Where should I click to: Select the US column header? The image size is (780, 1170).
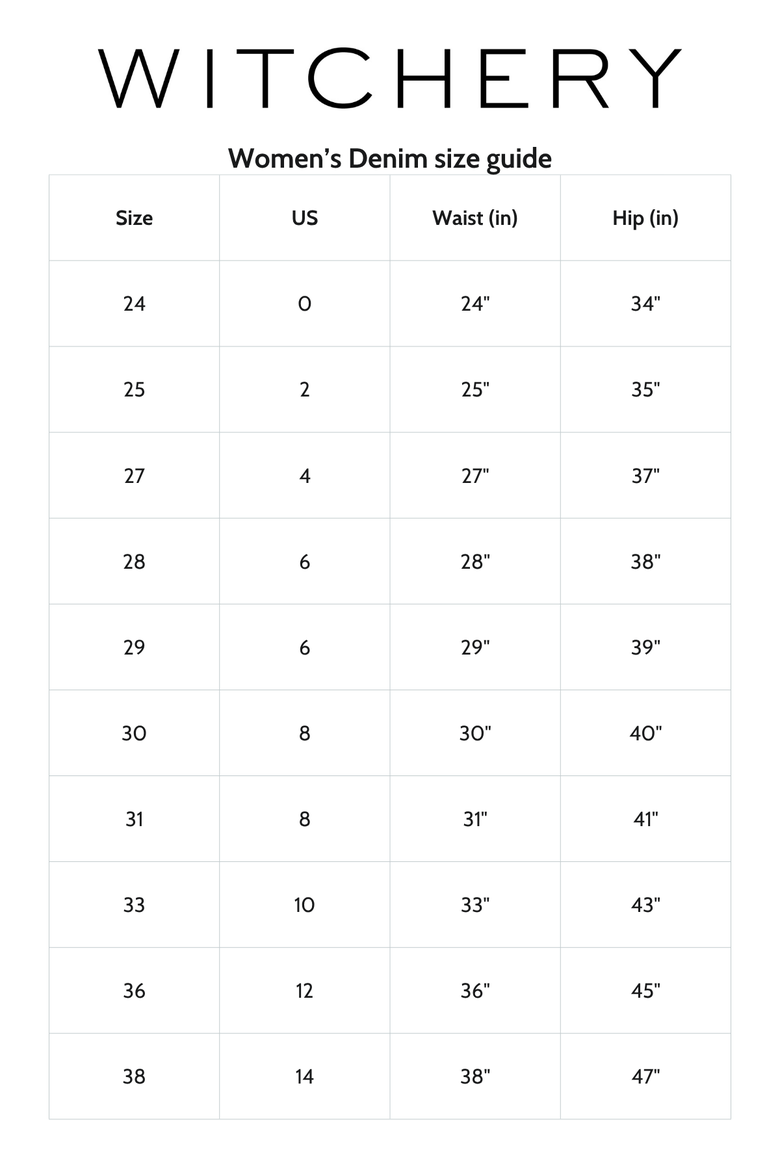click(305, 218)
